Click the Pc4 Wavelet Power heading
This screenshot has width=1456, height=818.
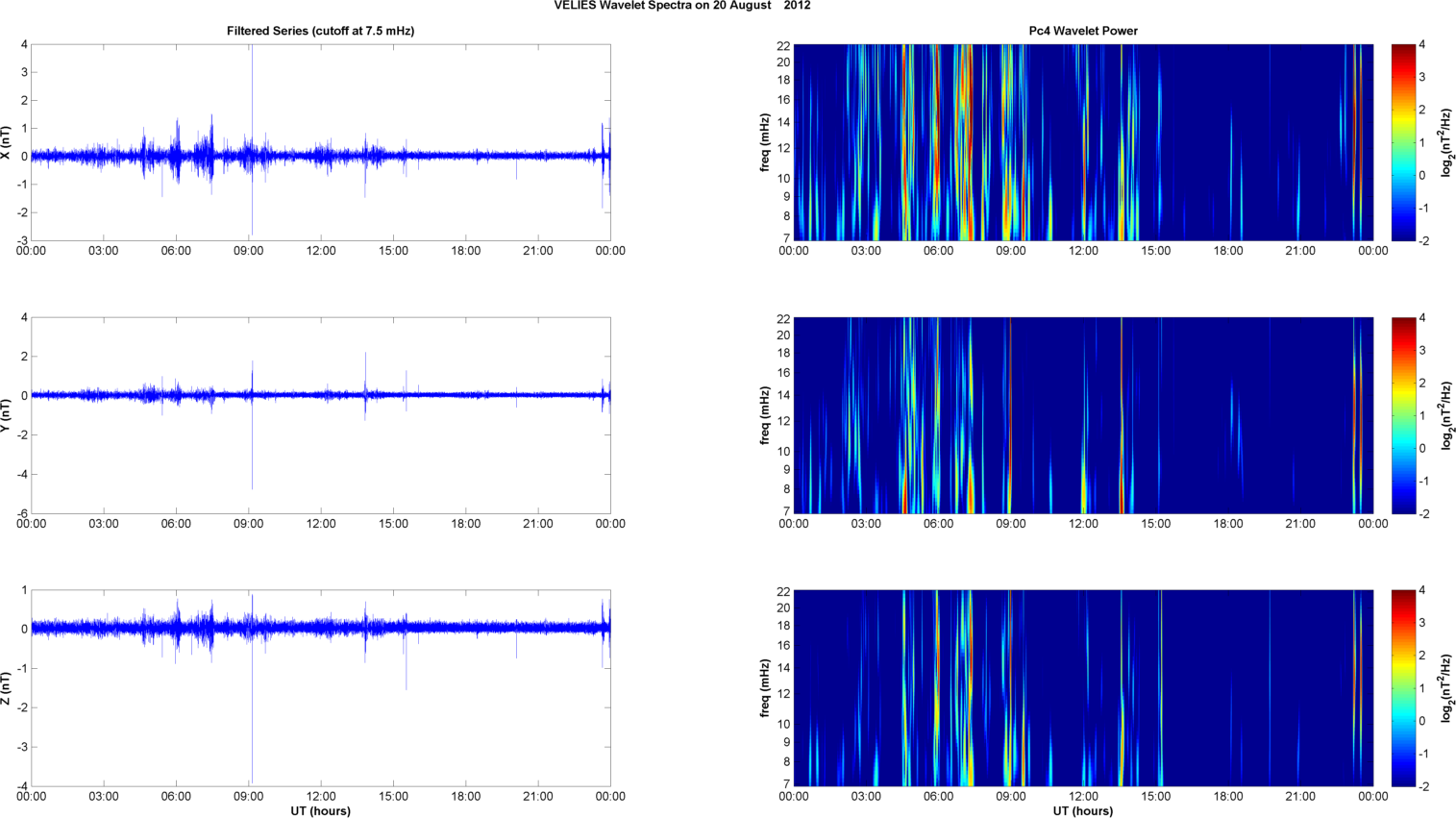coord(1083,31)
